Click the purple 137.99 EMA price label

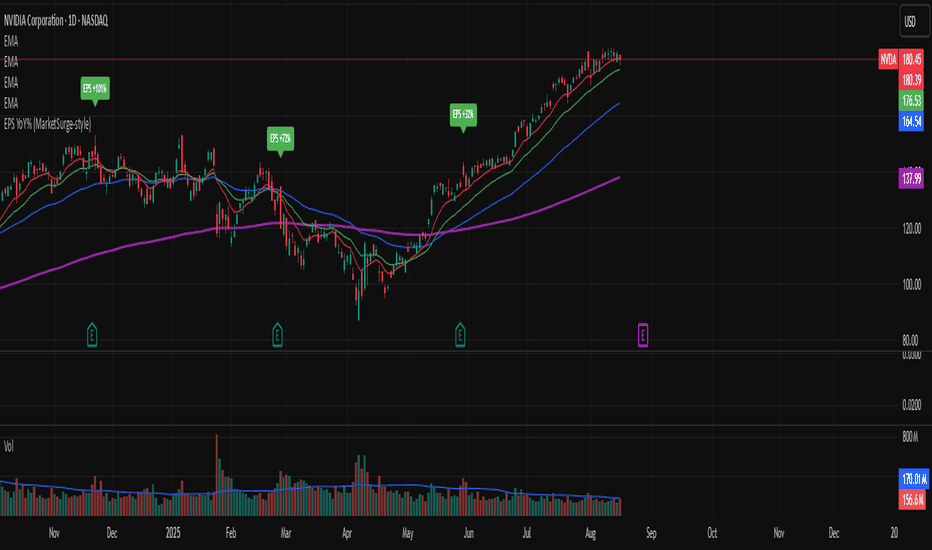click(911, 178)
